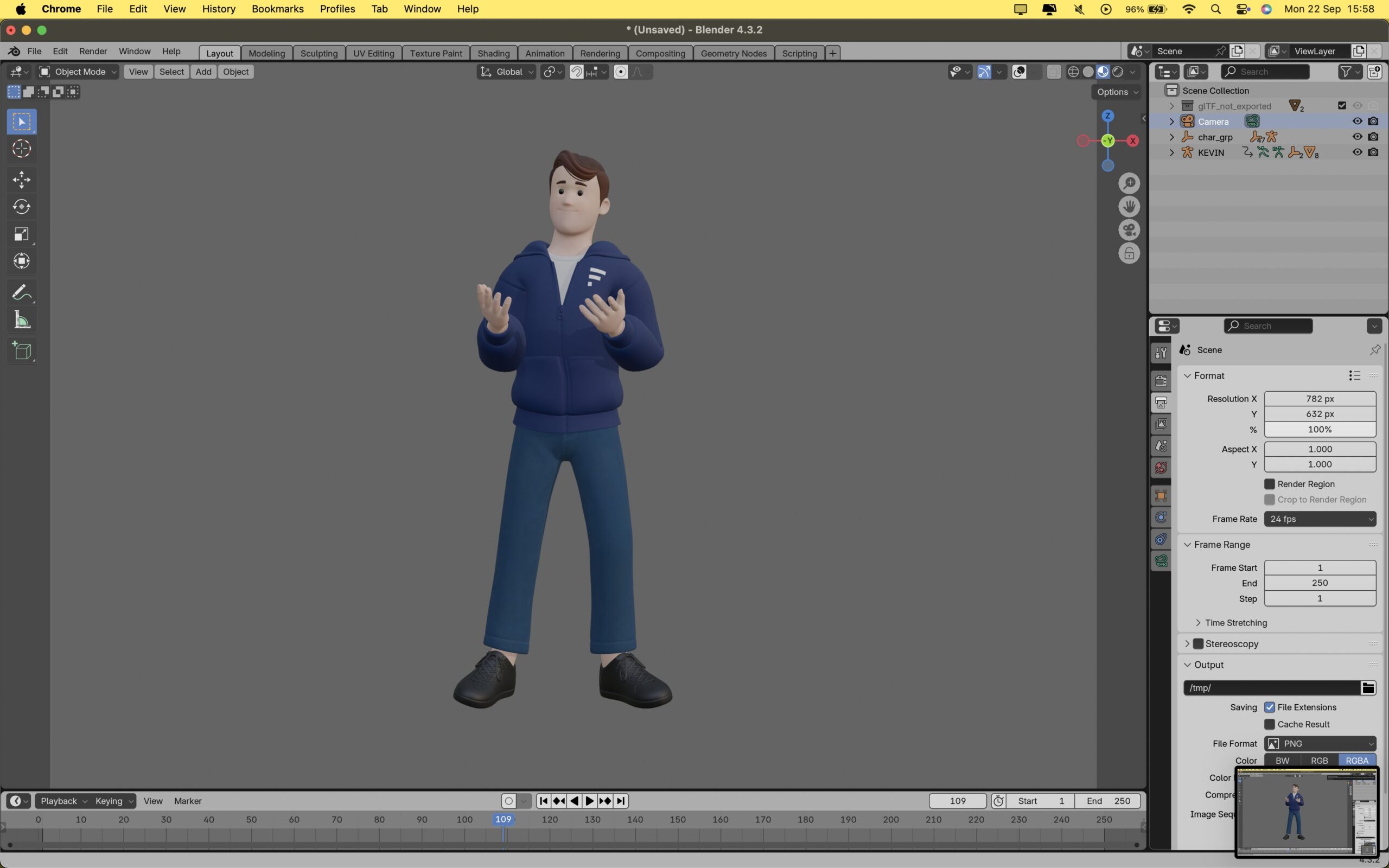Switch to the Shading workspace tab
This screenshot has height=868, width=1389.
pos(493,53)
